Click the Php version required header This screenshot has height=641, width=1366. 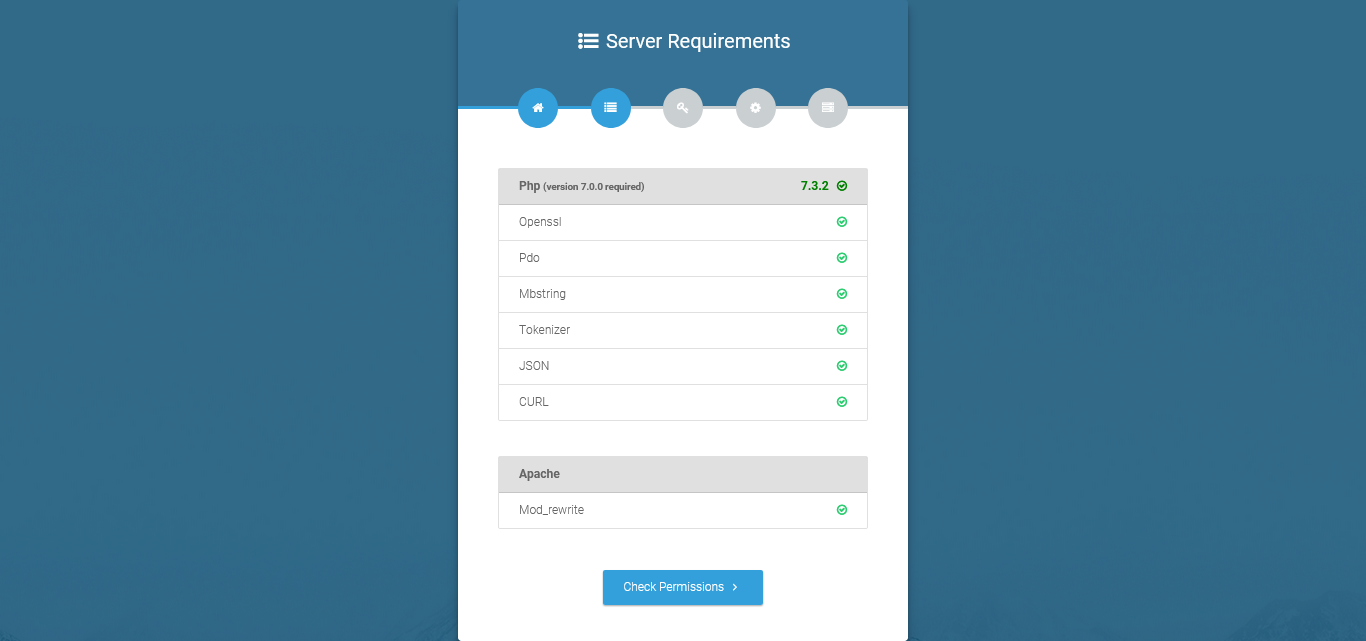[581, 186]
